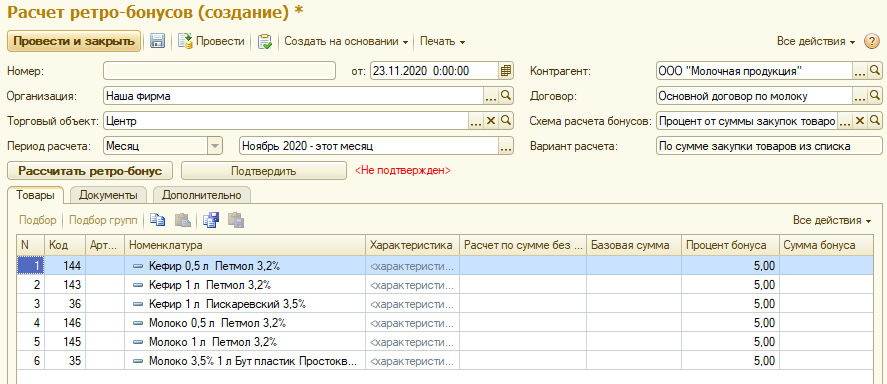Viewport: 887px width, 384px height.
Task: Click ellipsis button for period Ноябрь 2020
Action: (x=506, y=145)
